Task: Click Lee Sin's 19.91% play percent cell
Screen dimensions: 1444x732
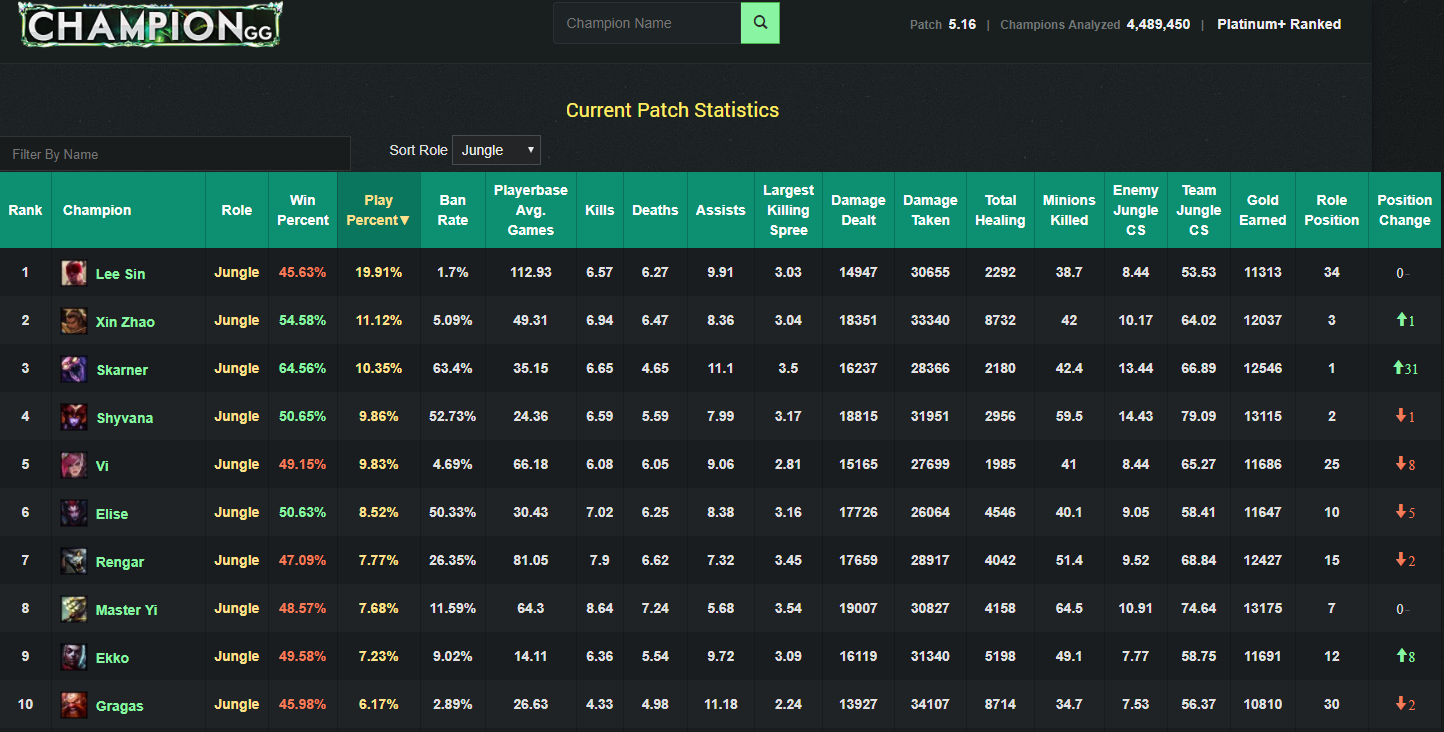Action: [379, 272]
